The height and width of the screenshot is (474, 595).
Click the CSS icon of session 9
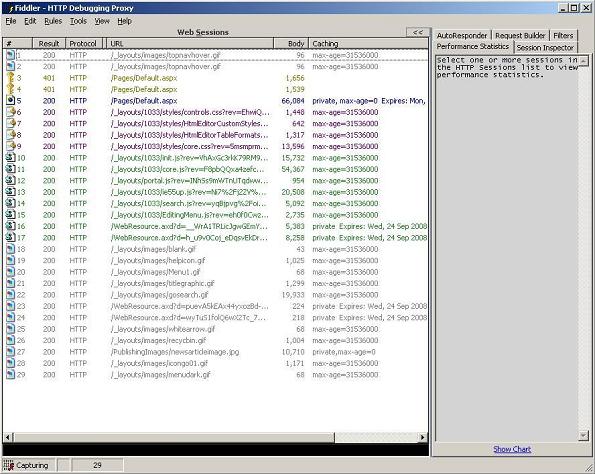[11, 146]
